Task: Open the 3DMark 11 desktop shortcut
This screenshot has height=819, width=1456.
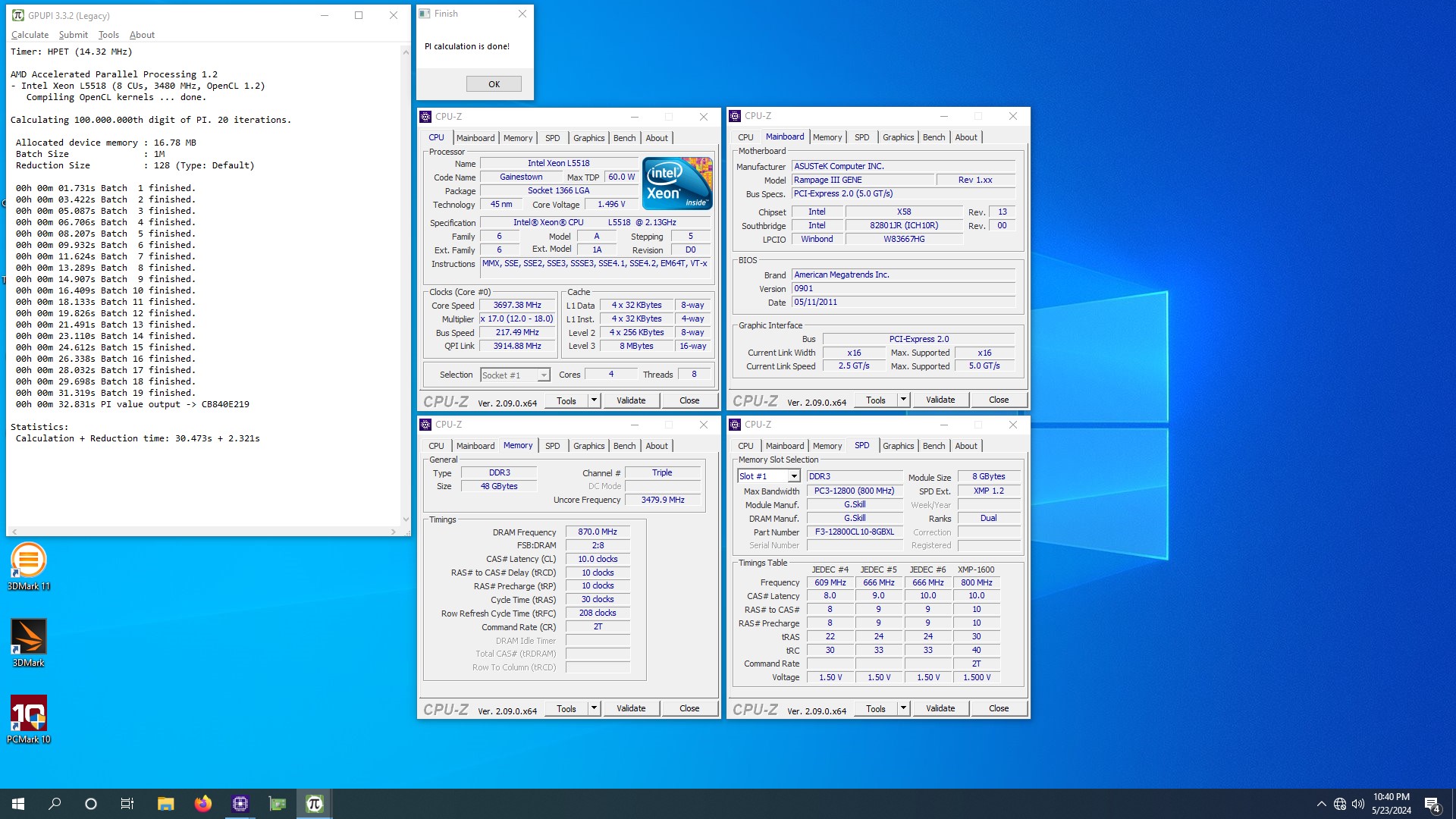Action: click(x=29, y=566)
